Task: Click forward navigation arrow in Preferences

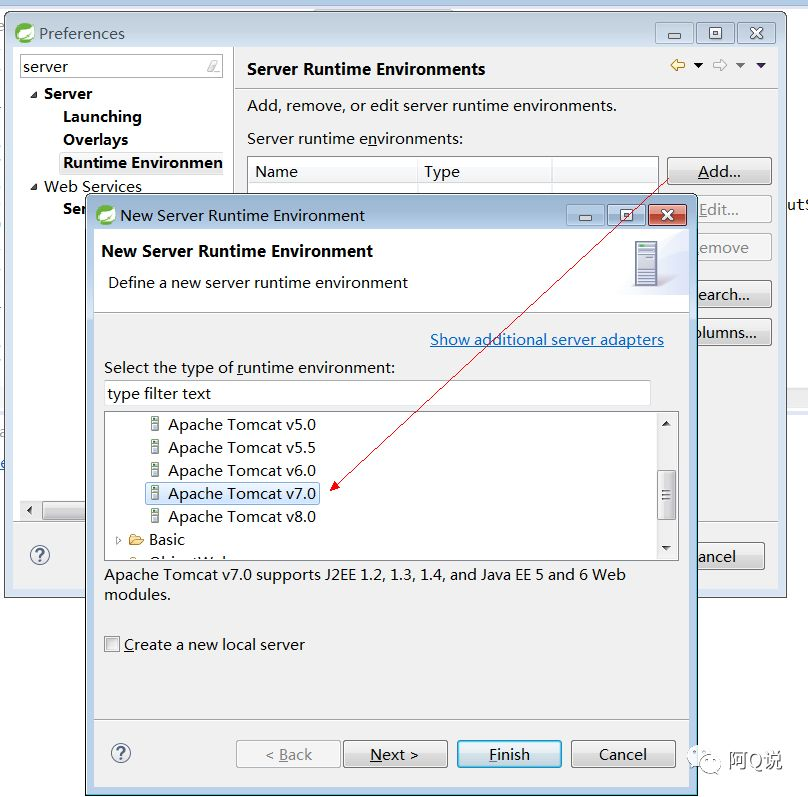Action: 720,65
